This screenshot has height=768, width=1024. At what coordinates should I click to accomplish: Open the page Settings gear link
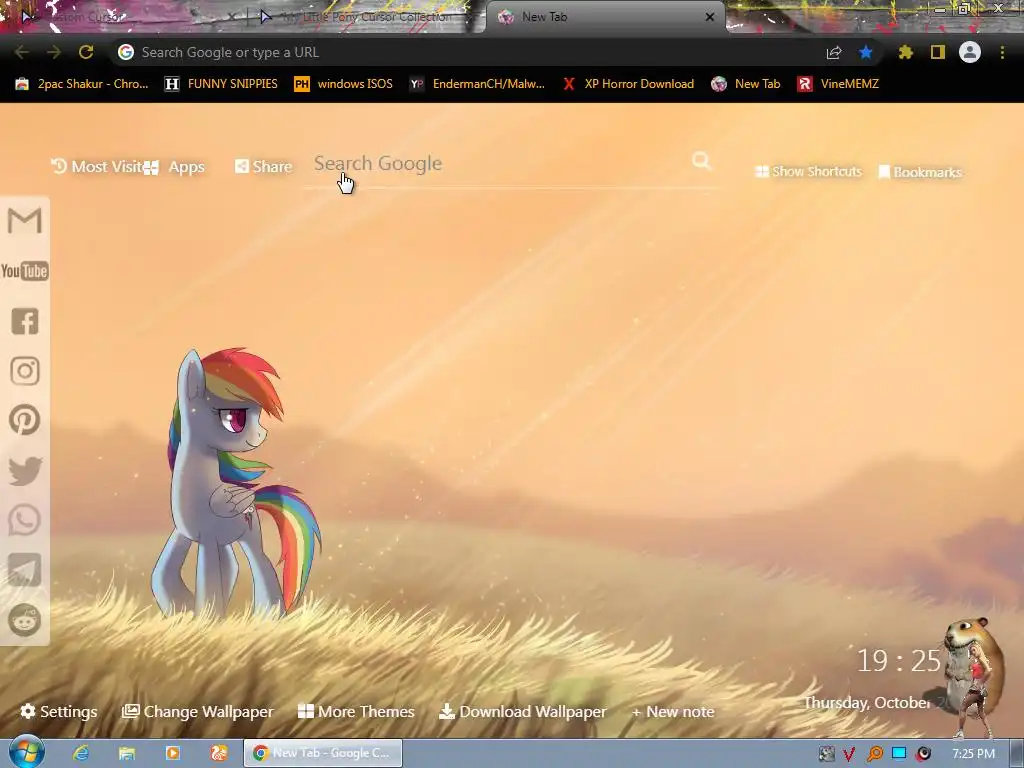pyautogui.click(x=59, y=712)
